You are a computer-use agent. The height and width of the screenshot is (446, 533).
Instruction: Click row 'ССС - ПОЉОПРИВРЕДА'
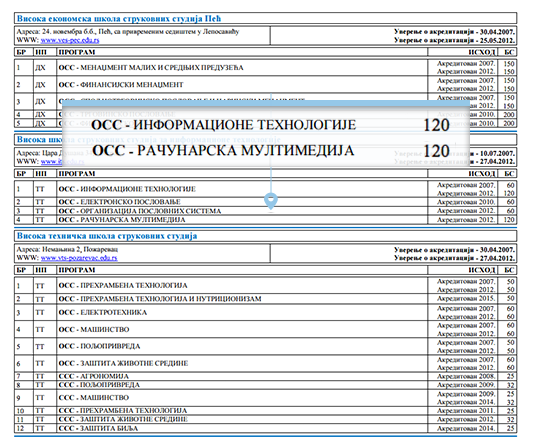[x=265, y=385]
